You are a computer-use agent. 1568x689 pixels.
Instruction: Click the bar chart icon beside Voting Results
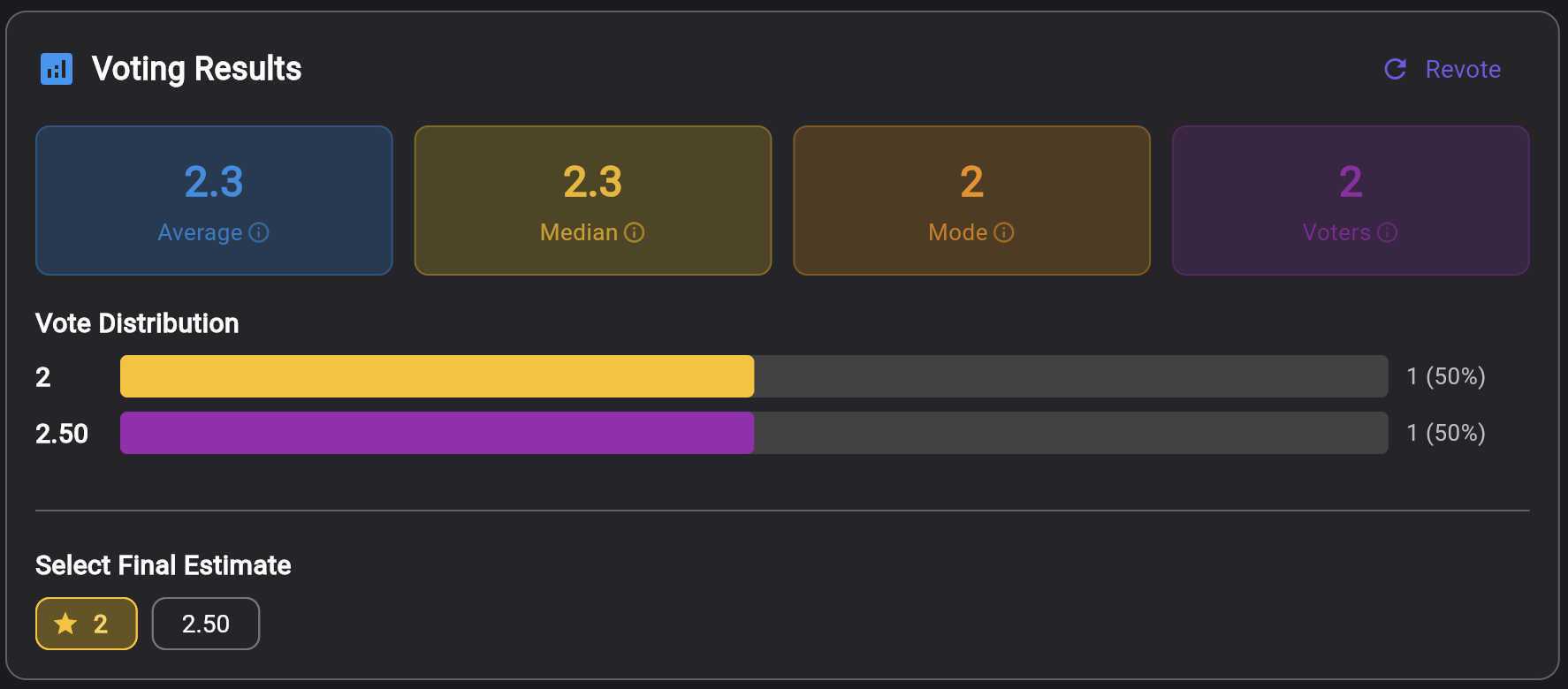[57, 69]
